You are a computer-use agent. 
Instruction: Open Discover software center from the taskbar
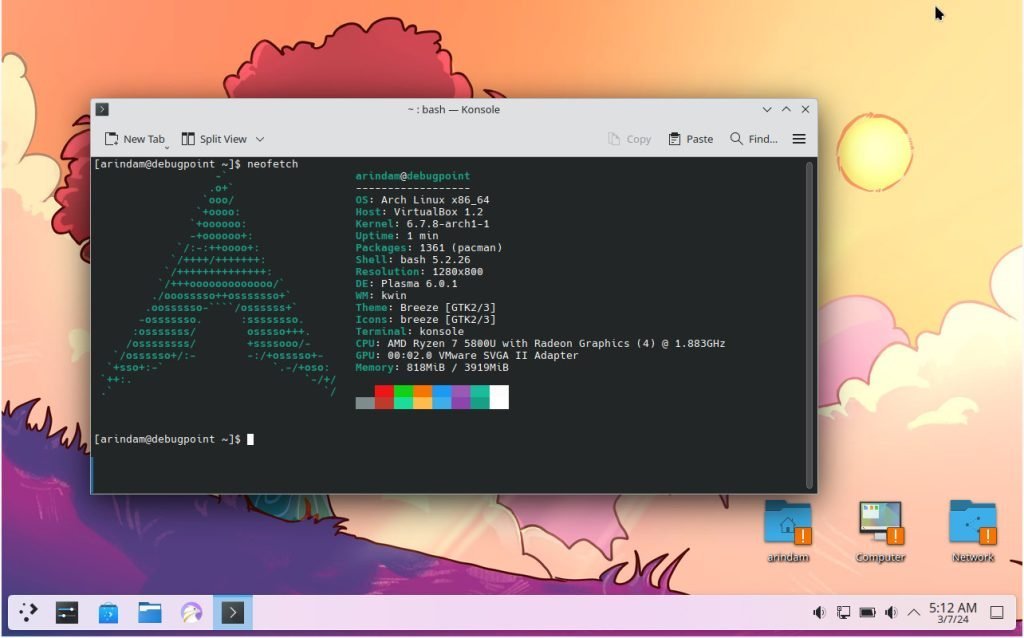(x=108, y=613)
